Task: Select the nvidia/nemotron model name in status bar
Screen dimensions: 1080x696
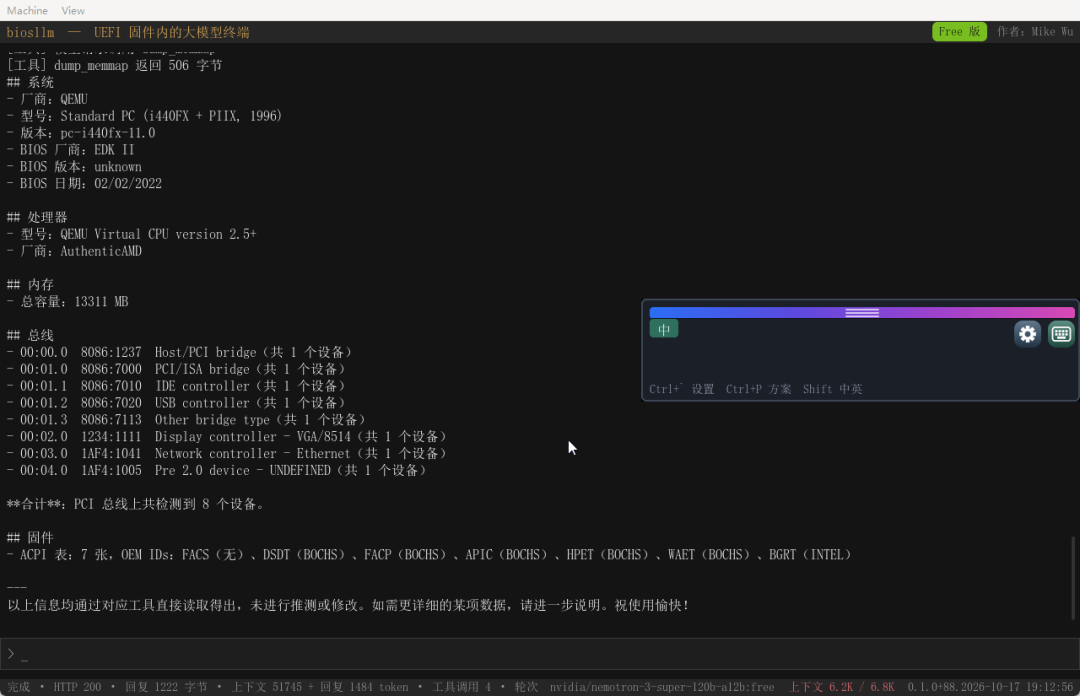Action: pyautogui.click(x=661, y=687)
